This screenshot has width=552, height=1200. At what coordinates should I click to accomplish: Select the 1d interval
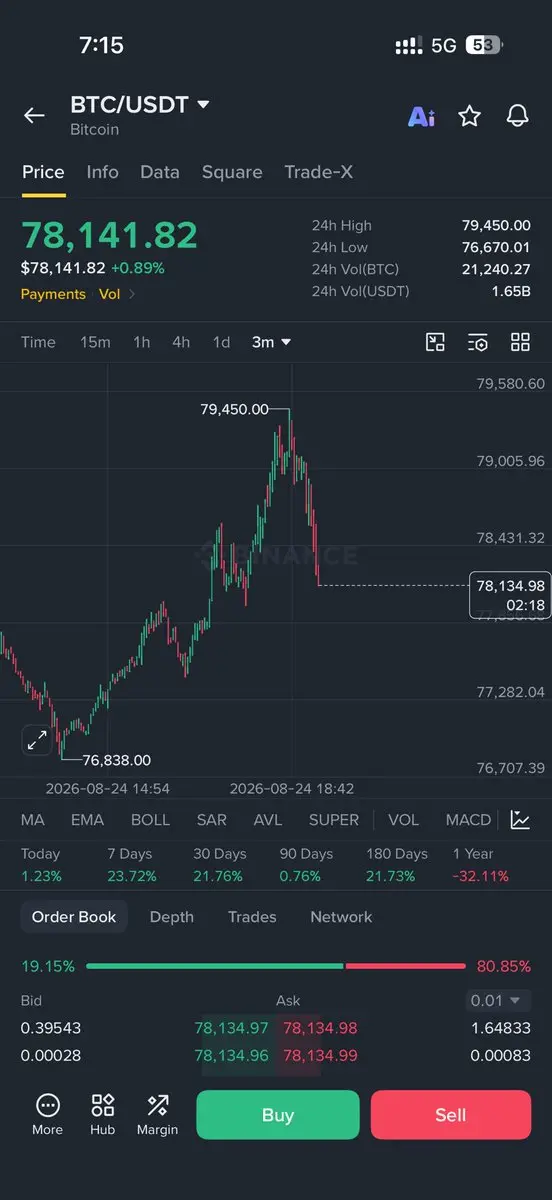click(x=221, y=342)
